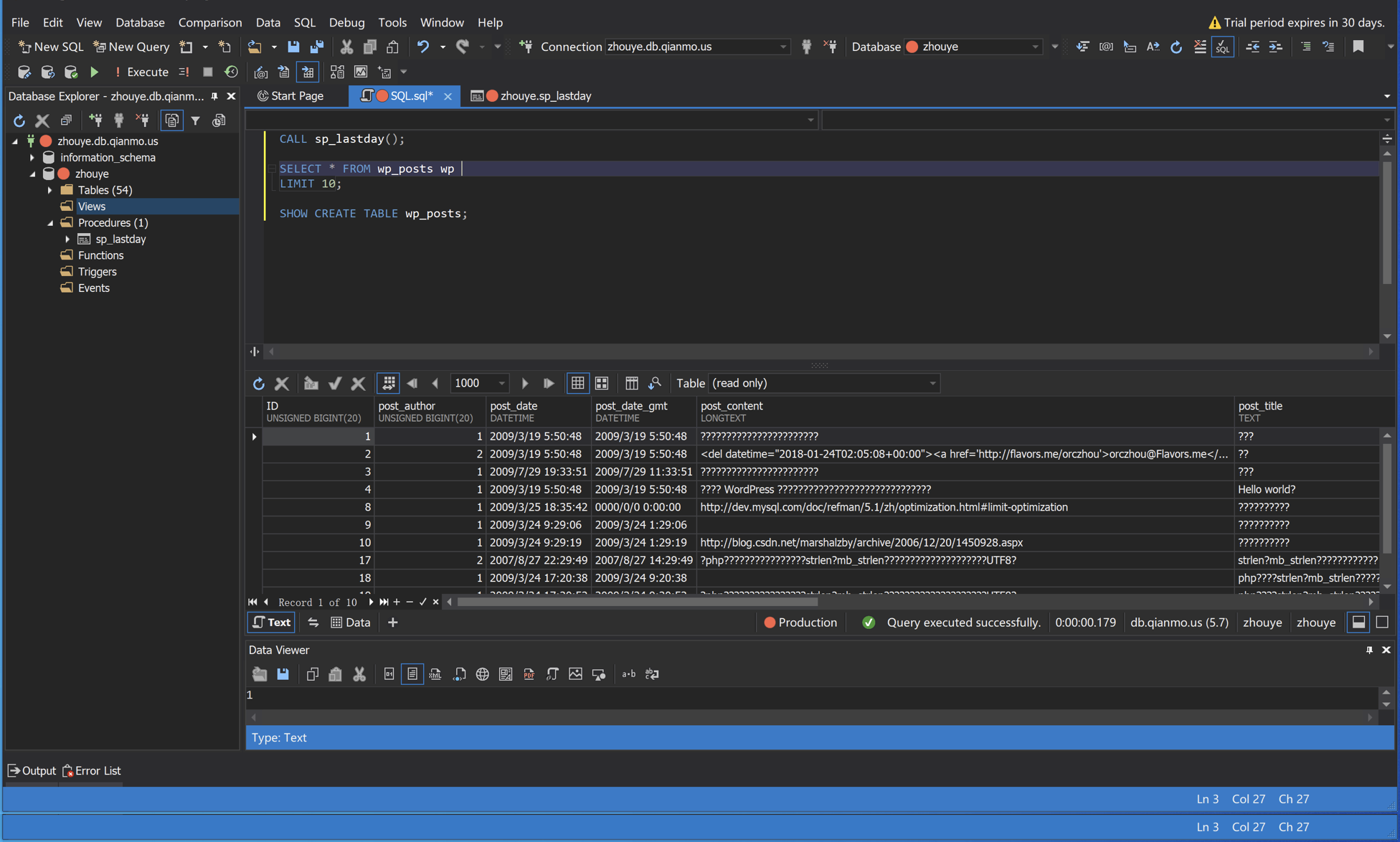This screenshot has height=842, width=1400.
Task: Toggle the table grid view icon
Action: point(578,383)
